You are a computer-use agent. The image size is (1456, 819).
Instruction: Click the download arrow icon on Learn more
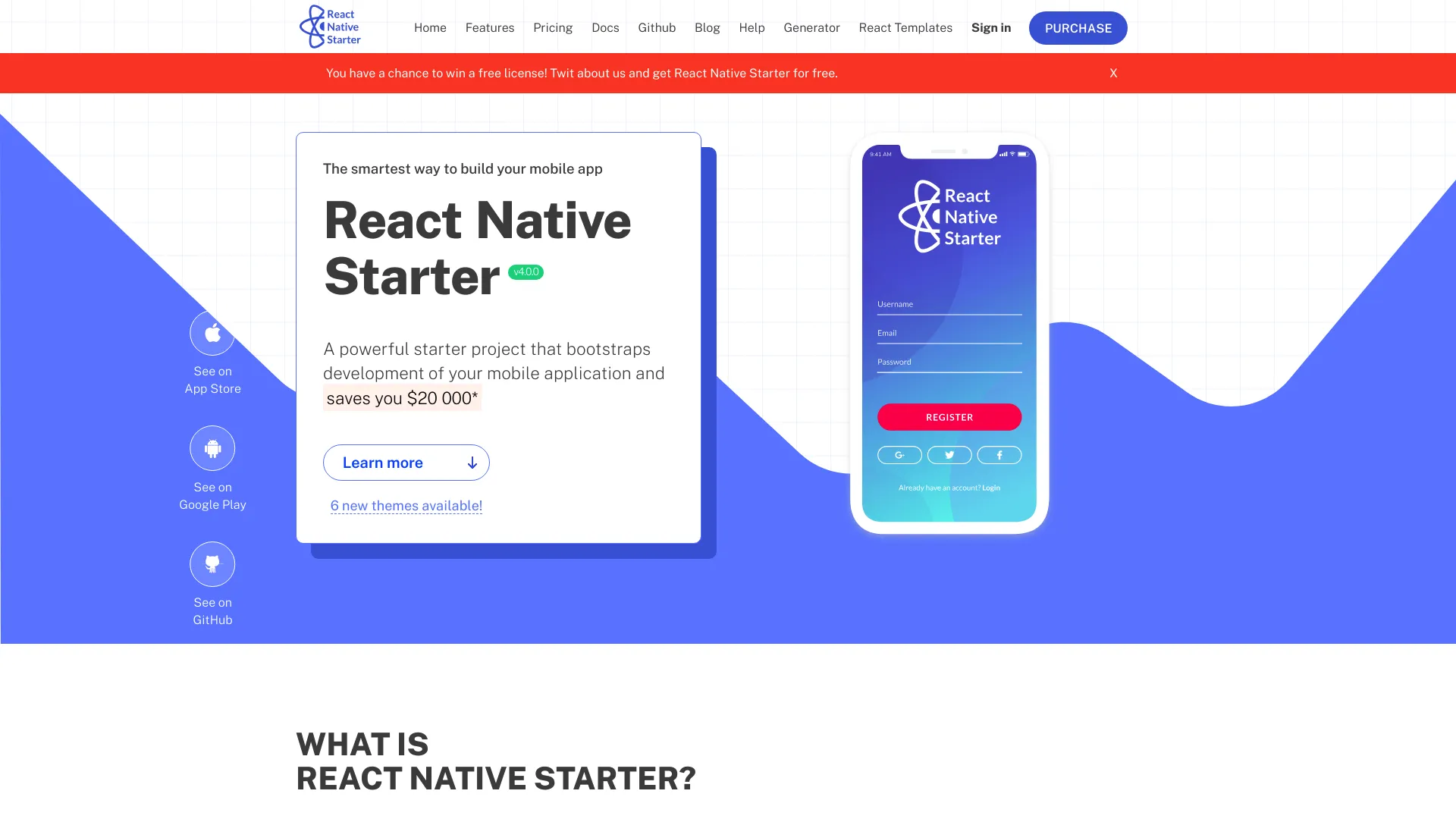pyautogui.click(x=471, y=462)
